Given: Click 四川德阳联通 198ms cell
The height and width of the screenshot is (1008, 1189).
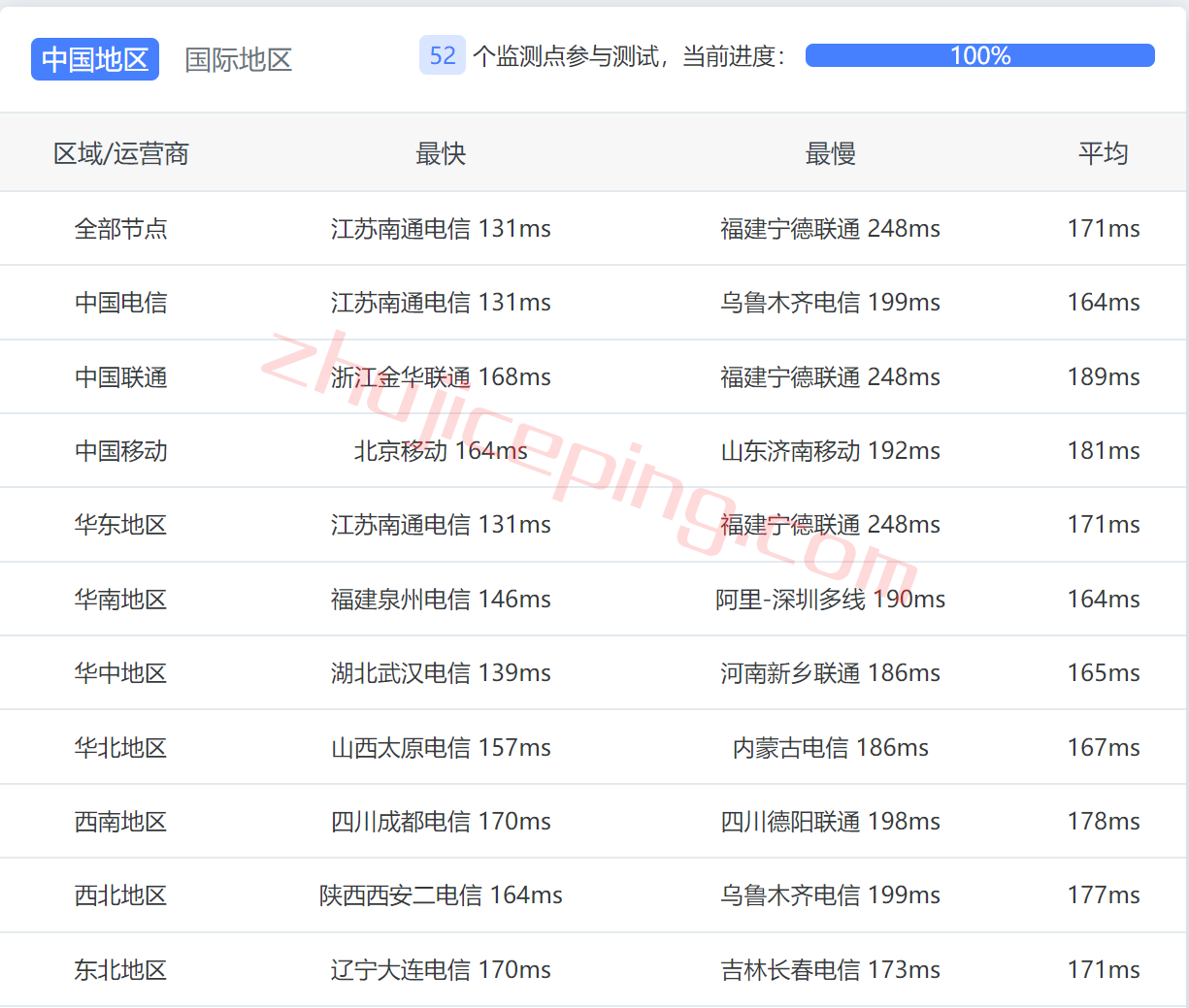Looking at the screenshot, I should 830,821.
